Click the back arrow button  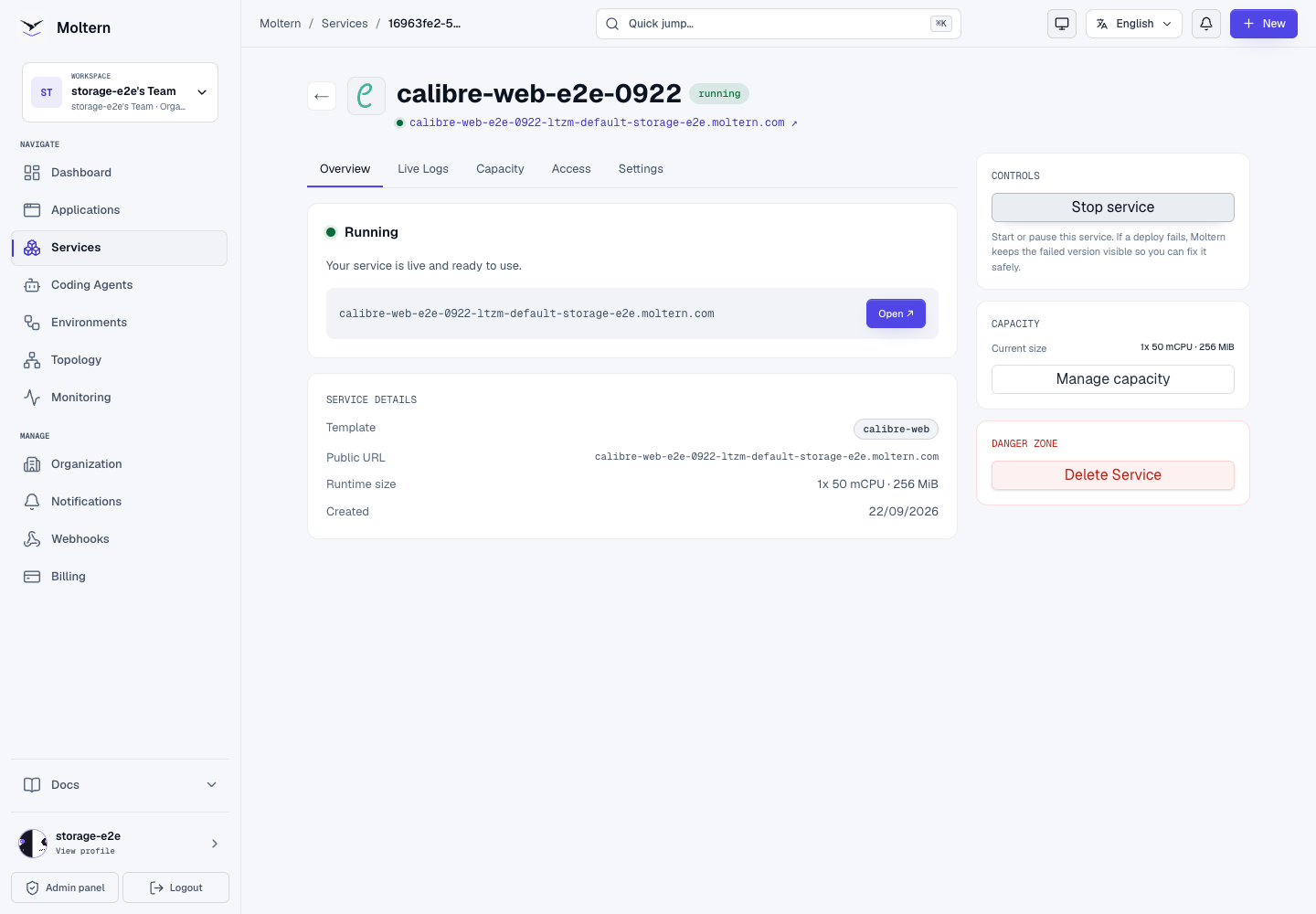pyautogui.click(x=322, y=96)
